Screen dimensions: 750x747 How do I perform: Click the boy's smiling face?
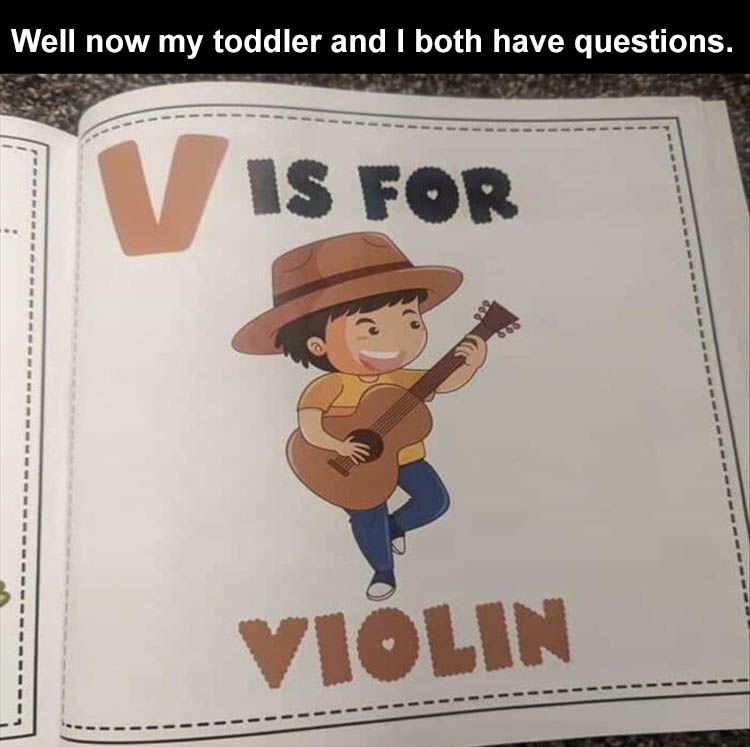click(x=383, y=340)
